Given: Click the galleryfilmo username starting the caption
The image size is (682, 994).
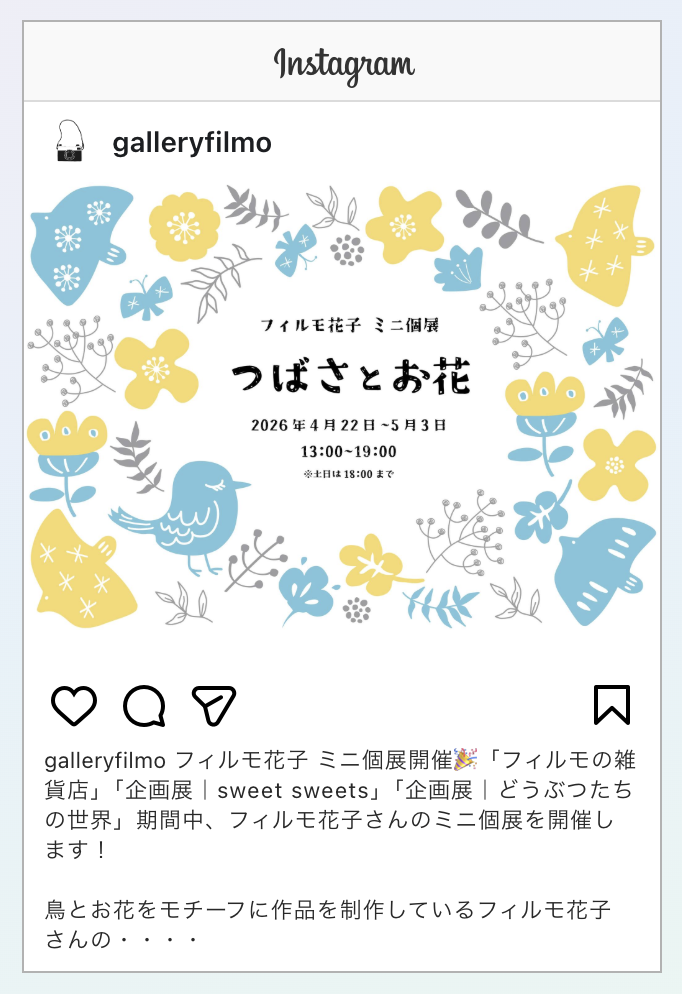Looking at the screenshot, I should [x=105, y=759].
